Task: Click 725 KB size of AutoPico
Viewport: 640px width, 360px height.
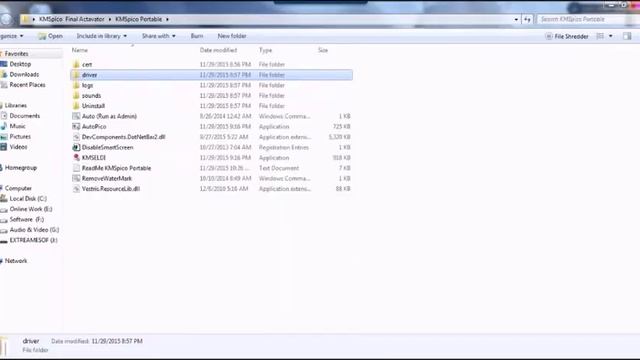Action: coord(342,127)
